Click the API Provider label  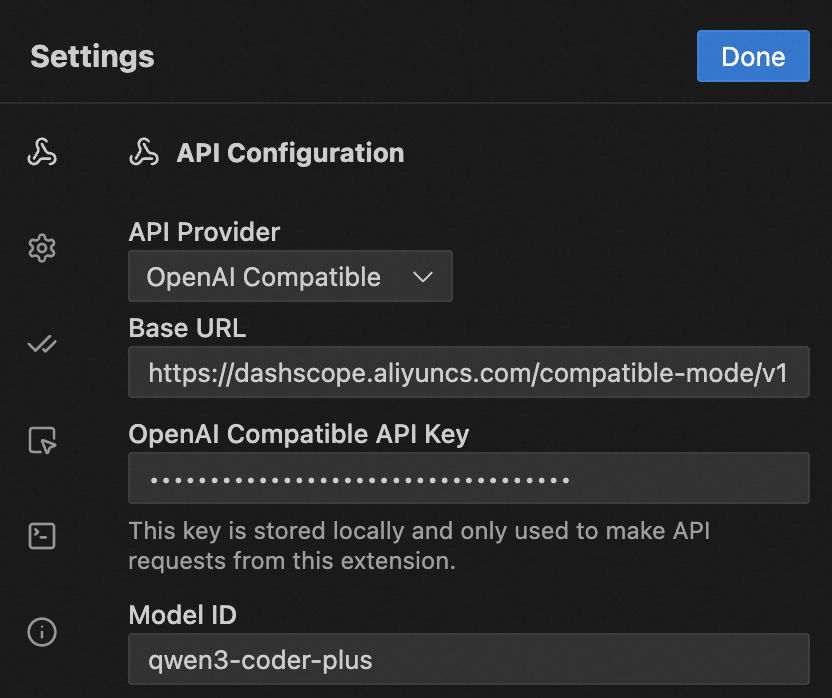point(204,232)
